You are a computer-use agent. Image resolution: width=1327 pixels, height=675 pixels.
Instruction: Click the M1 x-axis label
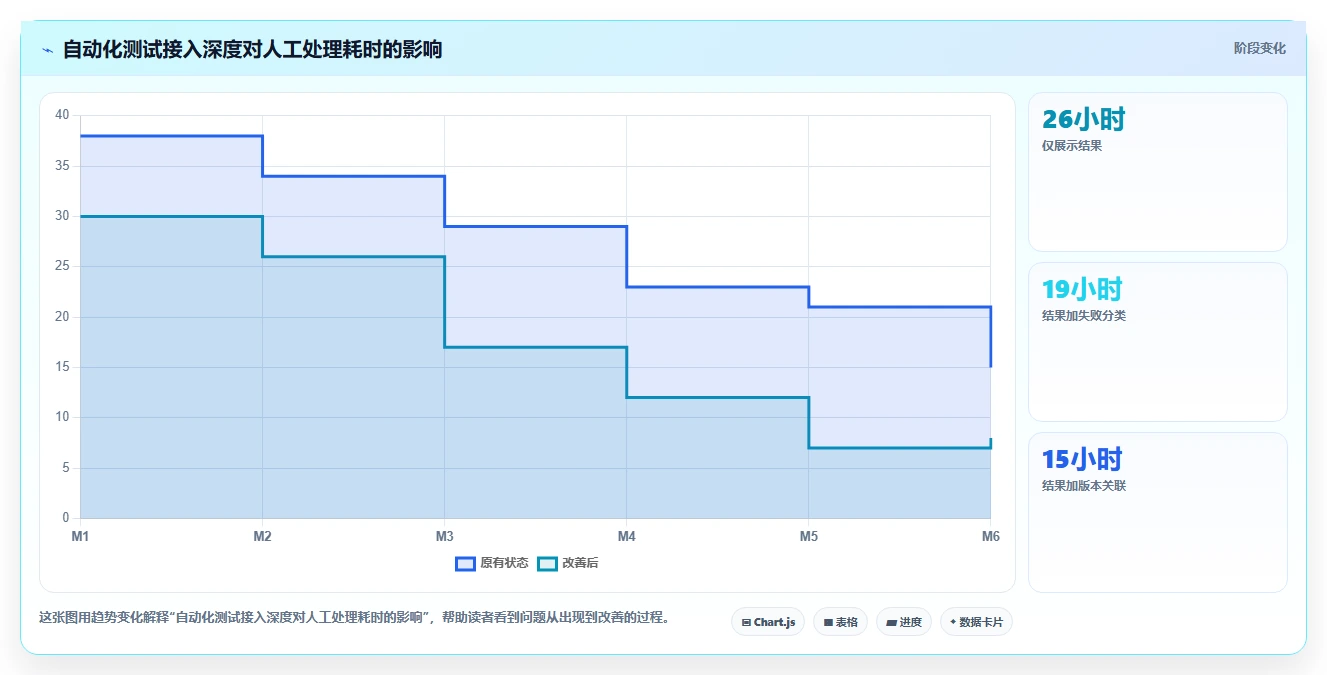pyautogui.click(x=80, y=537)
